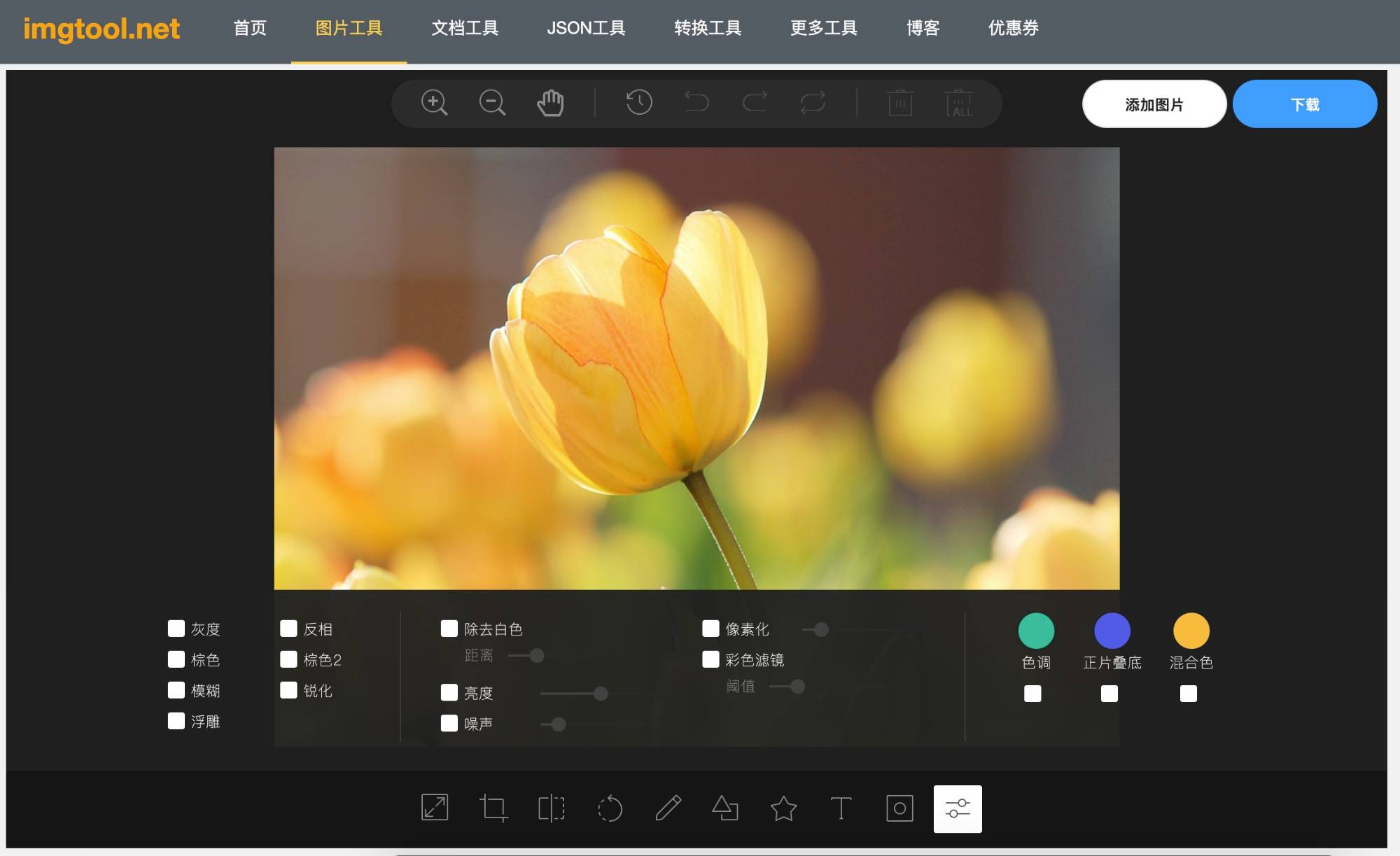
Task: Select the hand pan tool
Action: click(550, 103)
